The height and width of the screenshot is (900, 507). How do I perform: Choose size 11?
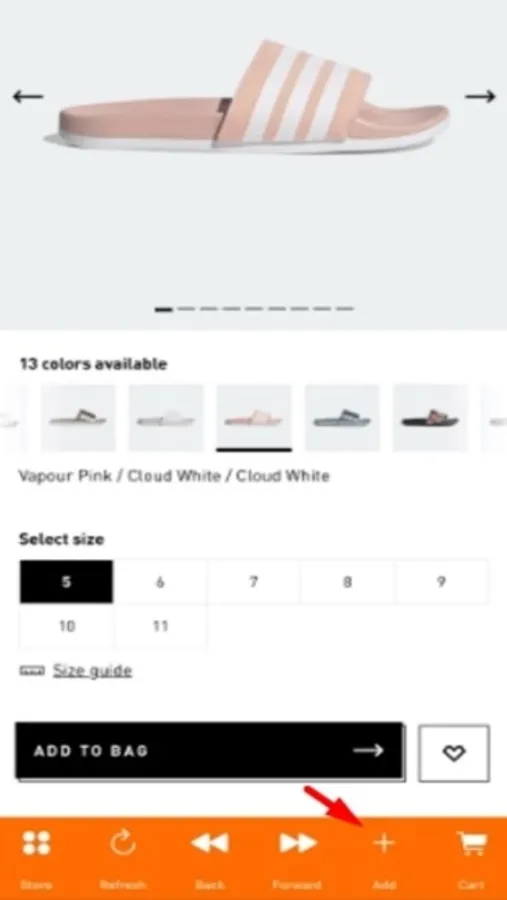160,626
